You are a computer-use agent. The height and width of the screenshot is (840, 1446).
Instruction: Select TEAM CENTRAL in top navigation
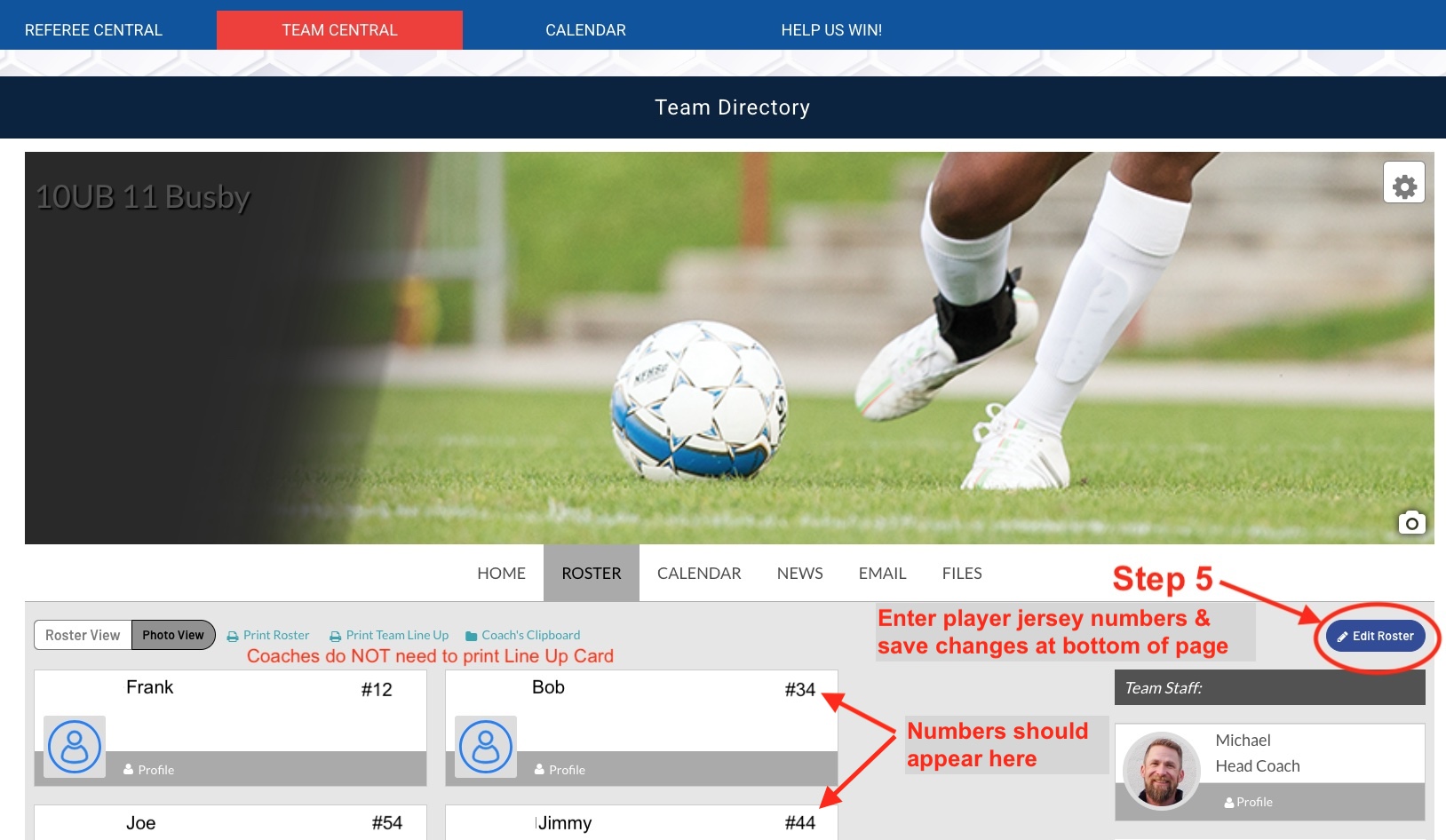click(x=339, y=30)
